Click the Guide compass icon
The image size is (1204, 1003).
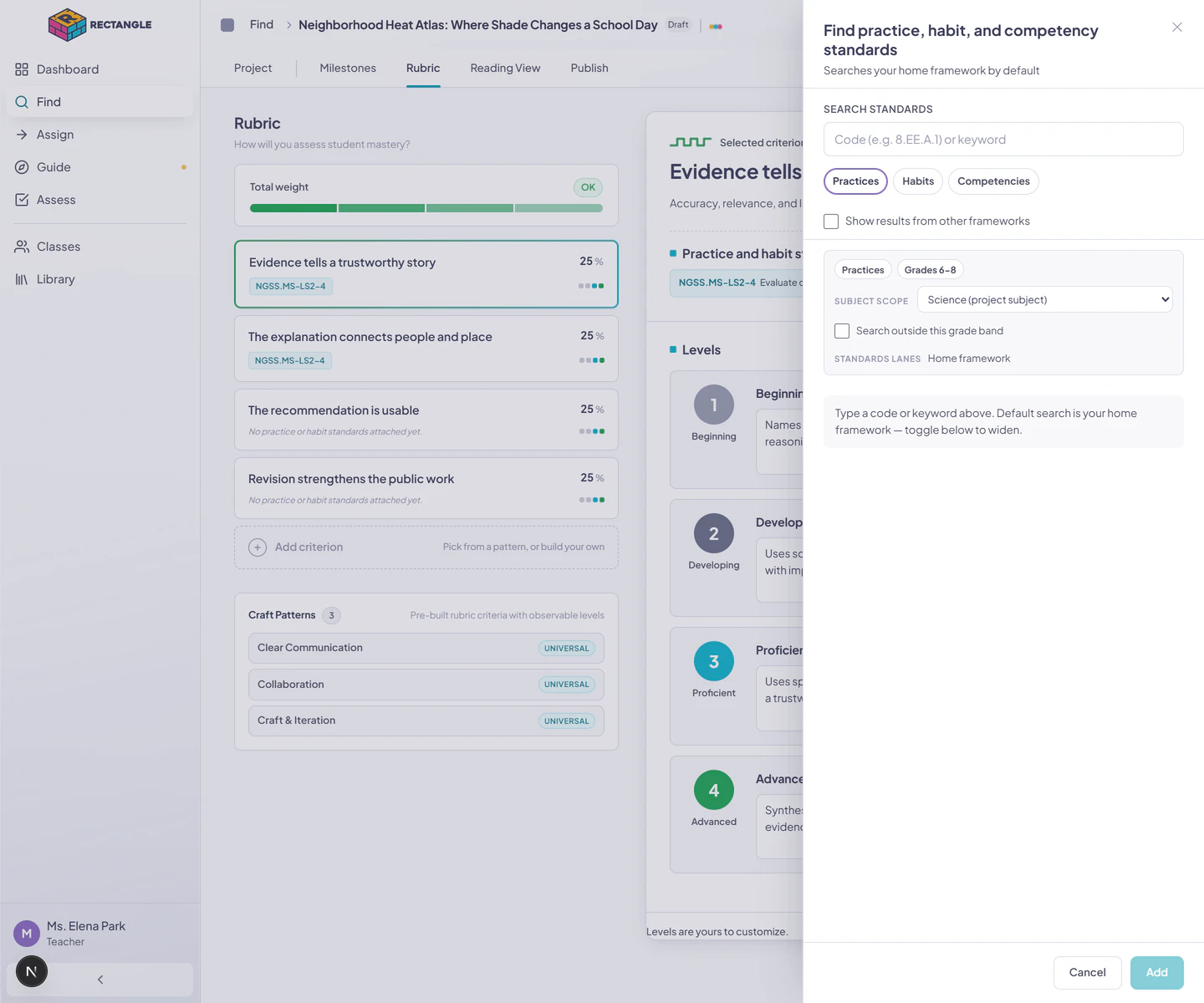[22, 167]
